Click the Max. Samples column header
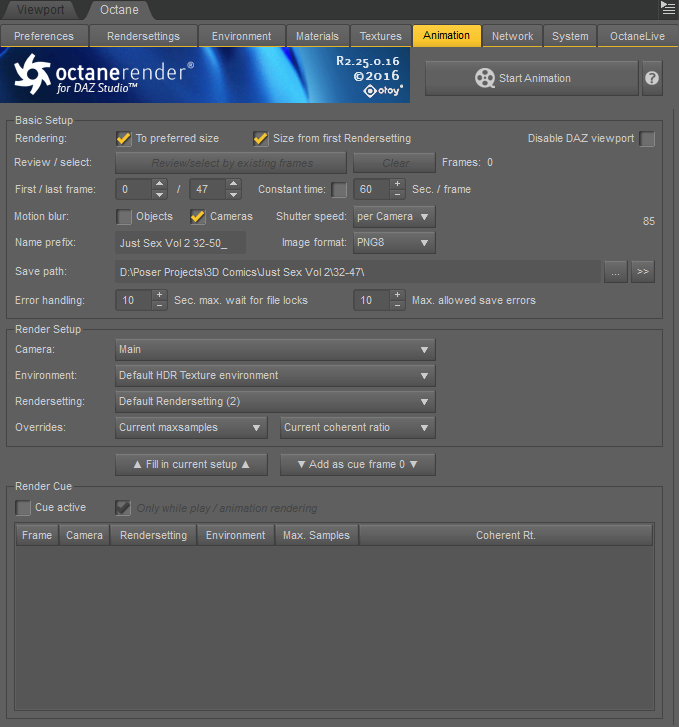The image size is (679, 727). [x=316, y=535]
